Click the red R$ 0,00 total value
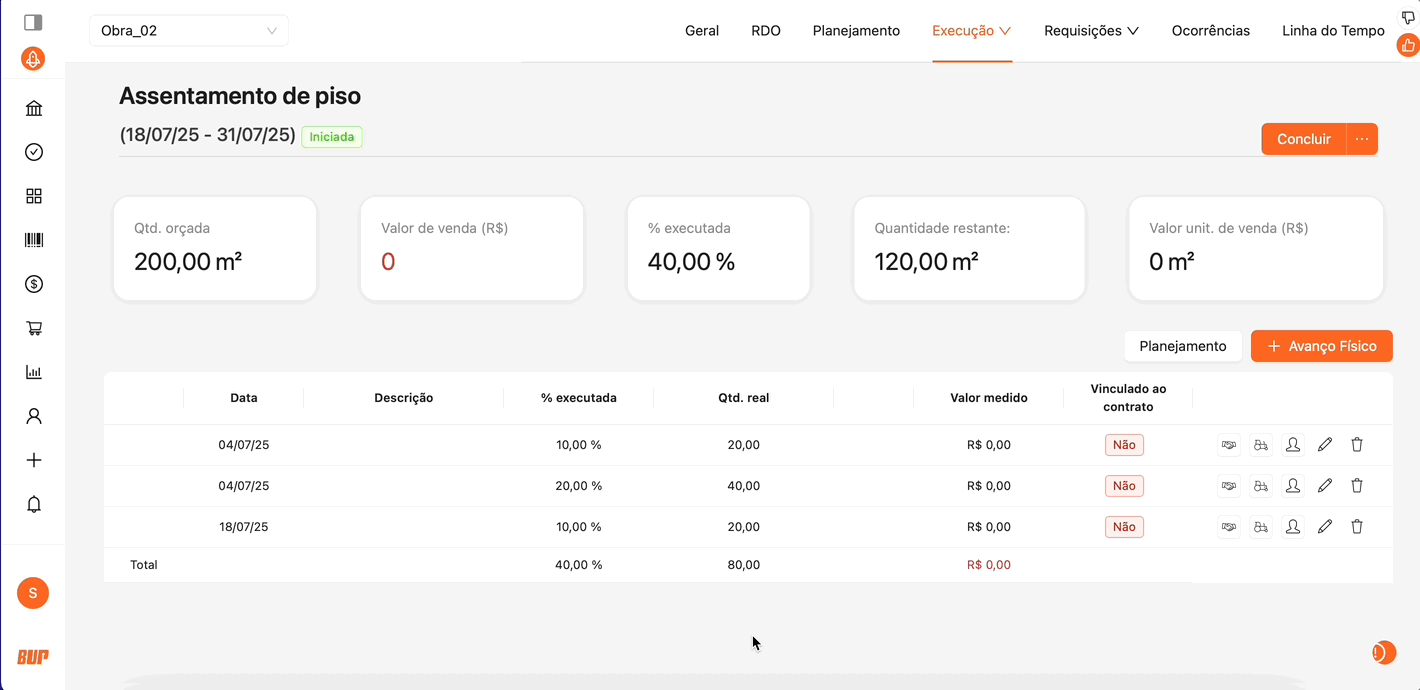Image resolution: width=1420 pixels, height=690 pixels. tap(989, 565)
